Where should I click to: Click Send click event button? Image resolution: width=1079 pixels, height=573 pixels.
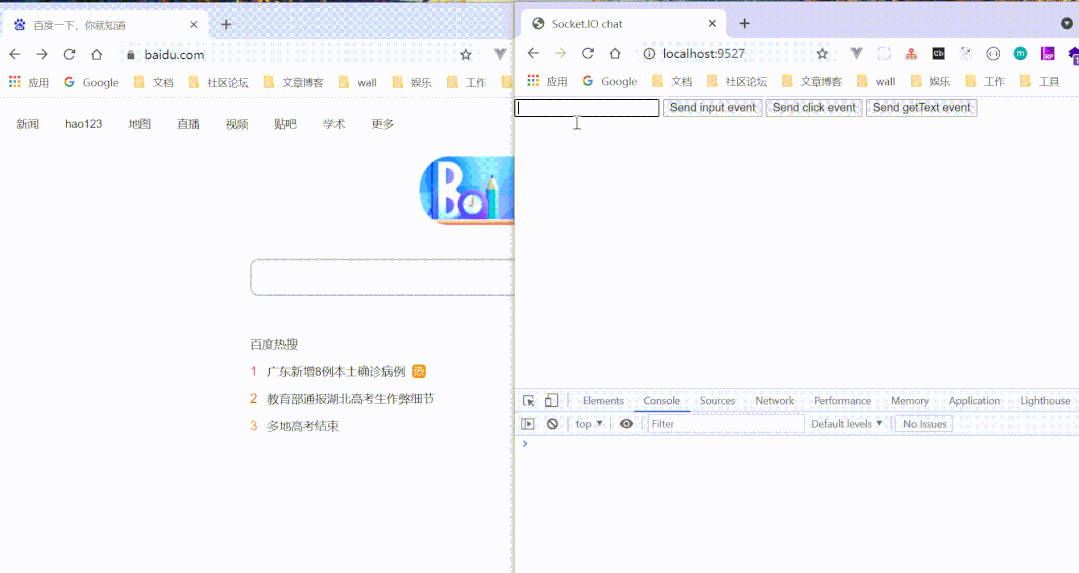[x=814, y=108]
